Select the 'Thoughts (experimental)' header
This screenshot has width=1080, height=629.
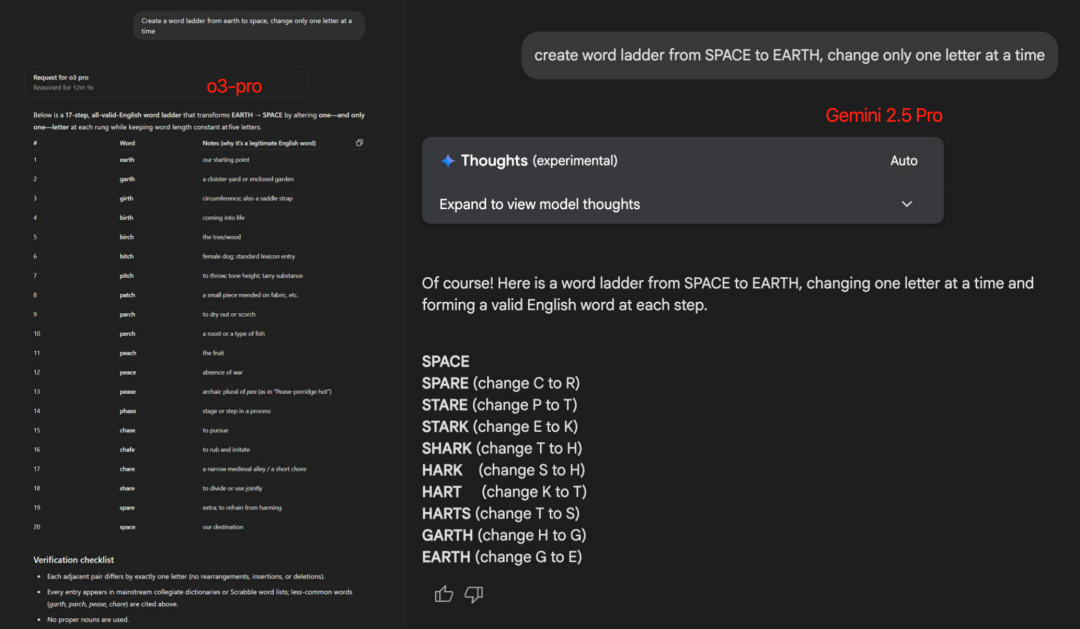point(539,161)
